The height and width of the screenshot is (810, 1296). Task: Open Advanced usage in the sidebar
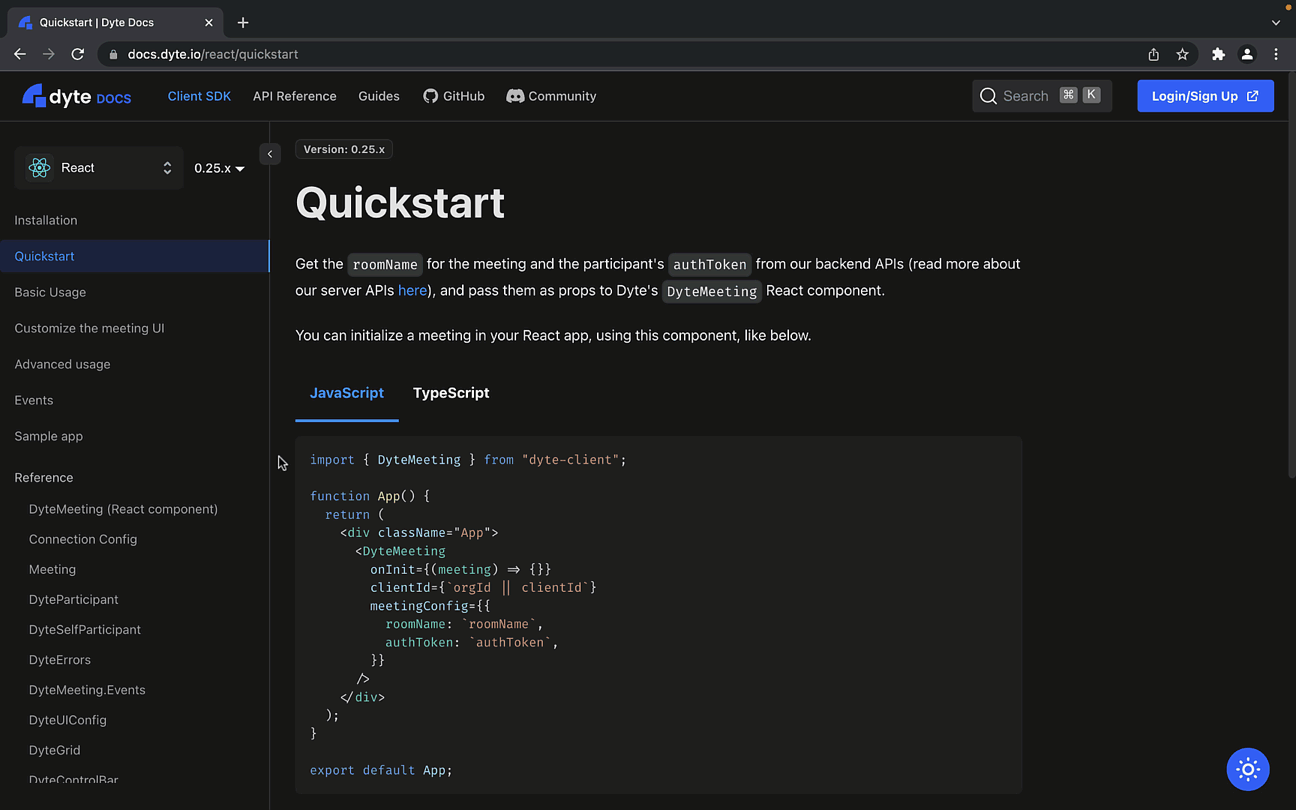click(62, 364)
